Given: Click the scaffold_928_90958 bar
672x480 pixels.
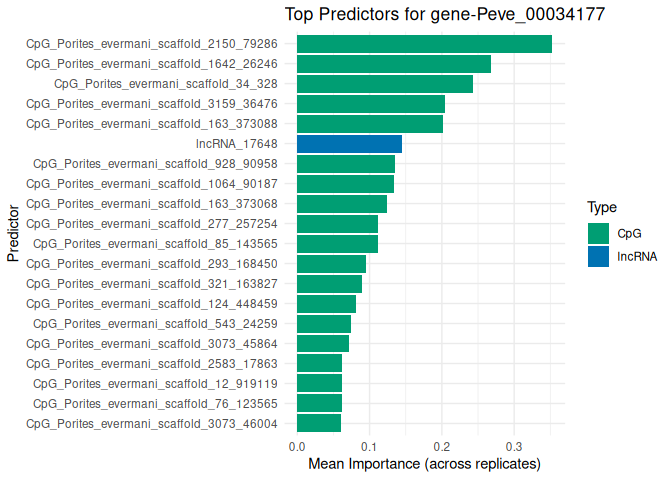Looking at the screenshot, I should point(346,164).
